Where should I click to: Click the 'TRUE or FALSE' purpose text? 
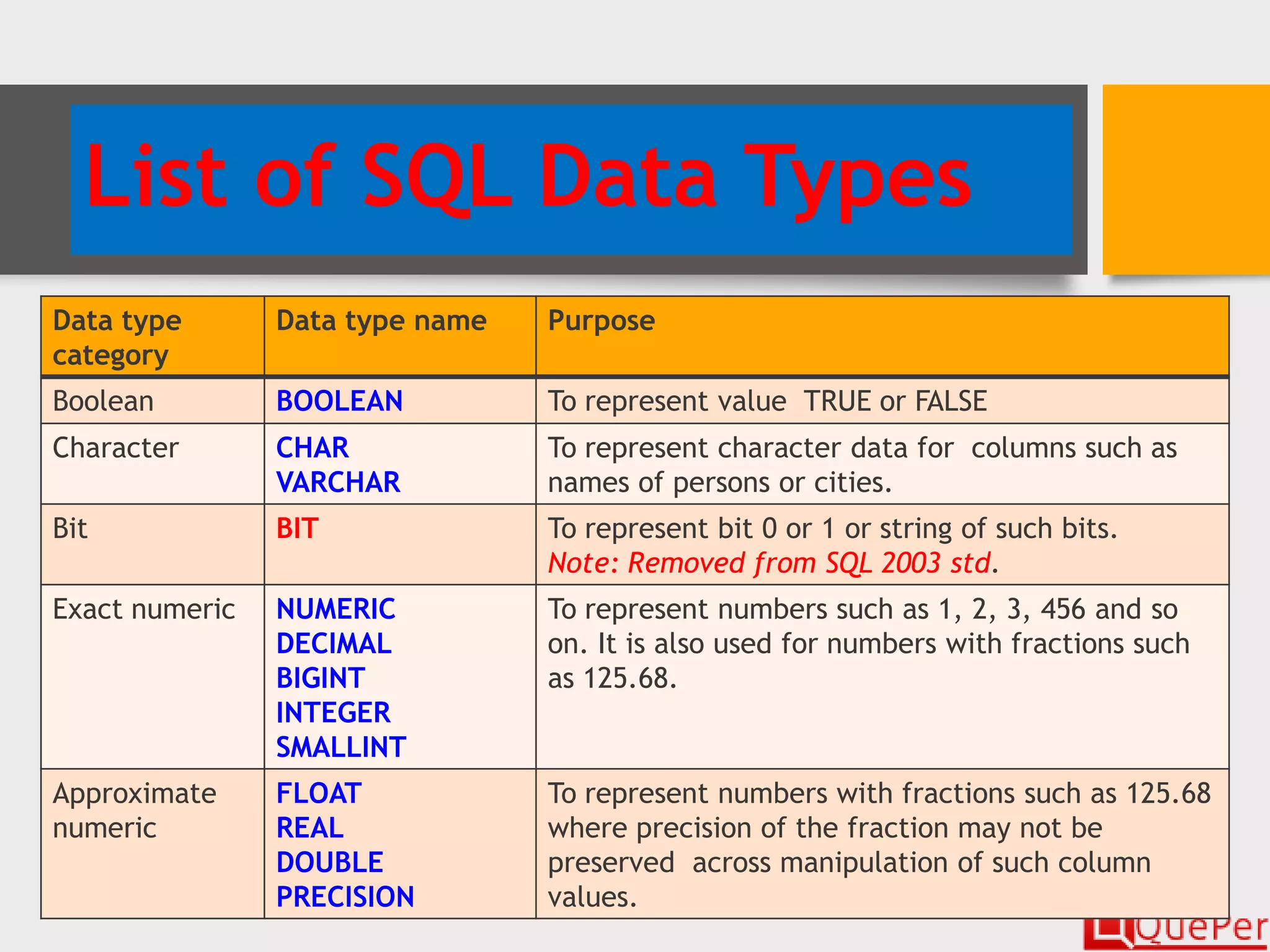click(x=895, y=401)
